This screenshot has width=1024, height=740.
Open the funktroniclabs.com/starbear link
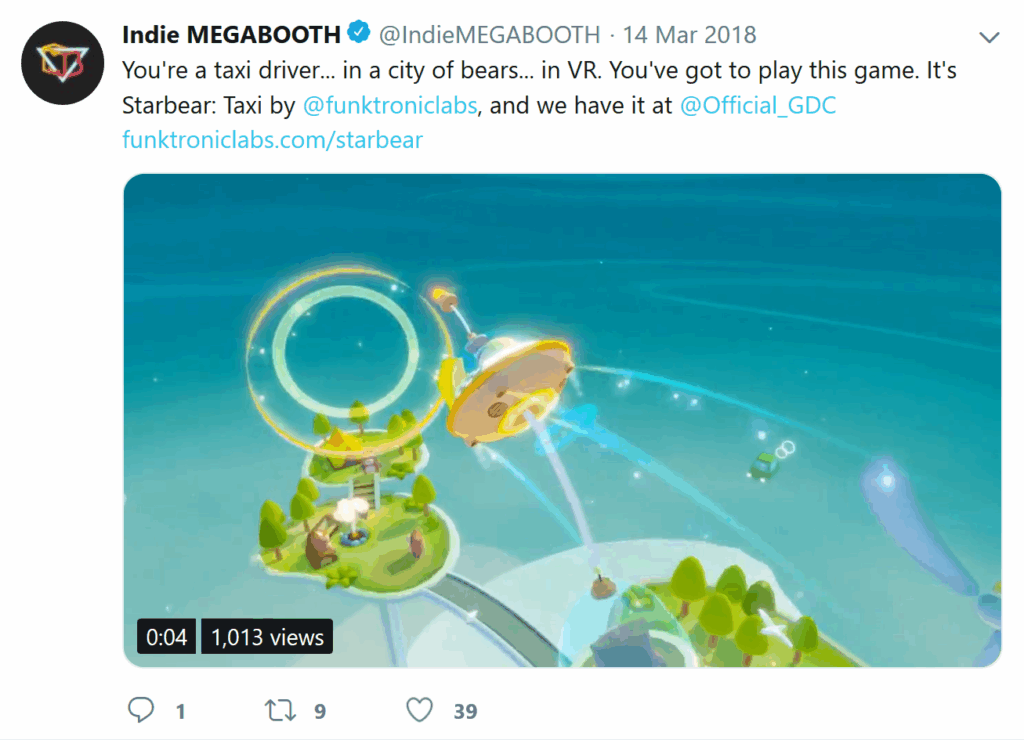click(x=272, y=139)
